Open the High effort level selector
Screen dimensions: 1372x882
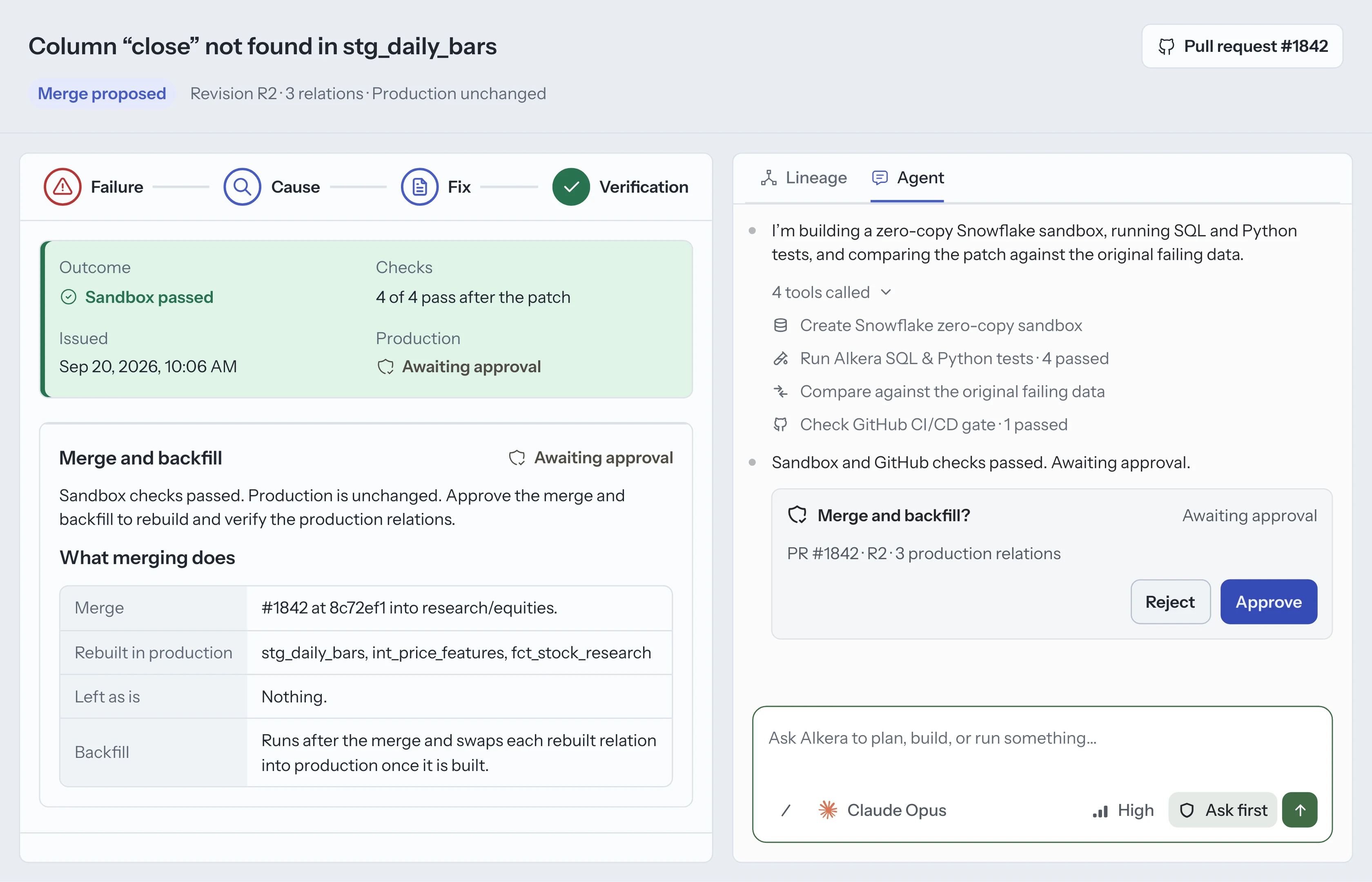(x=1123, y=811)
